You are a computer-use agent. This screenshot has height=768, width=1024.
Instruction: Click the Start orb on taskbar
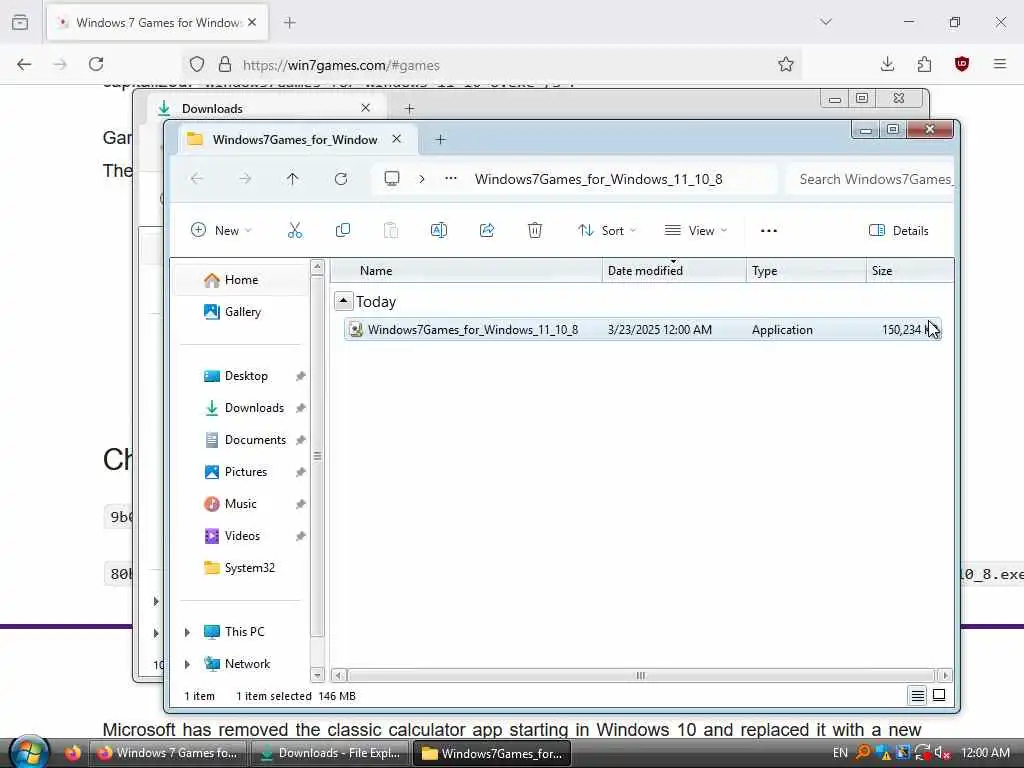click(29, 752)
